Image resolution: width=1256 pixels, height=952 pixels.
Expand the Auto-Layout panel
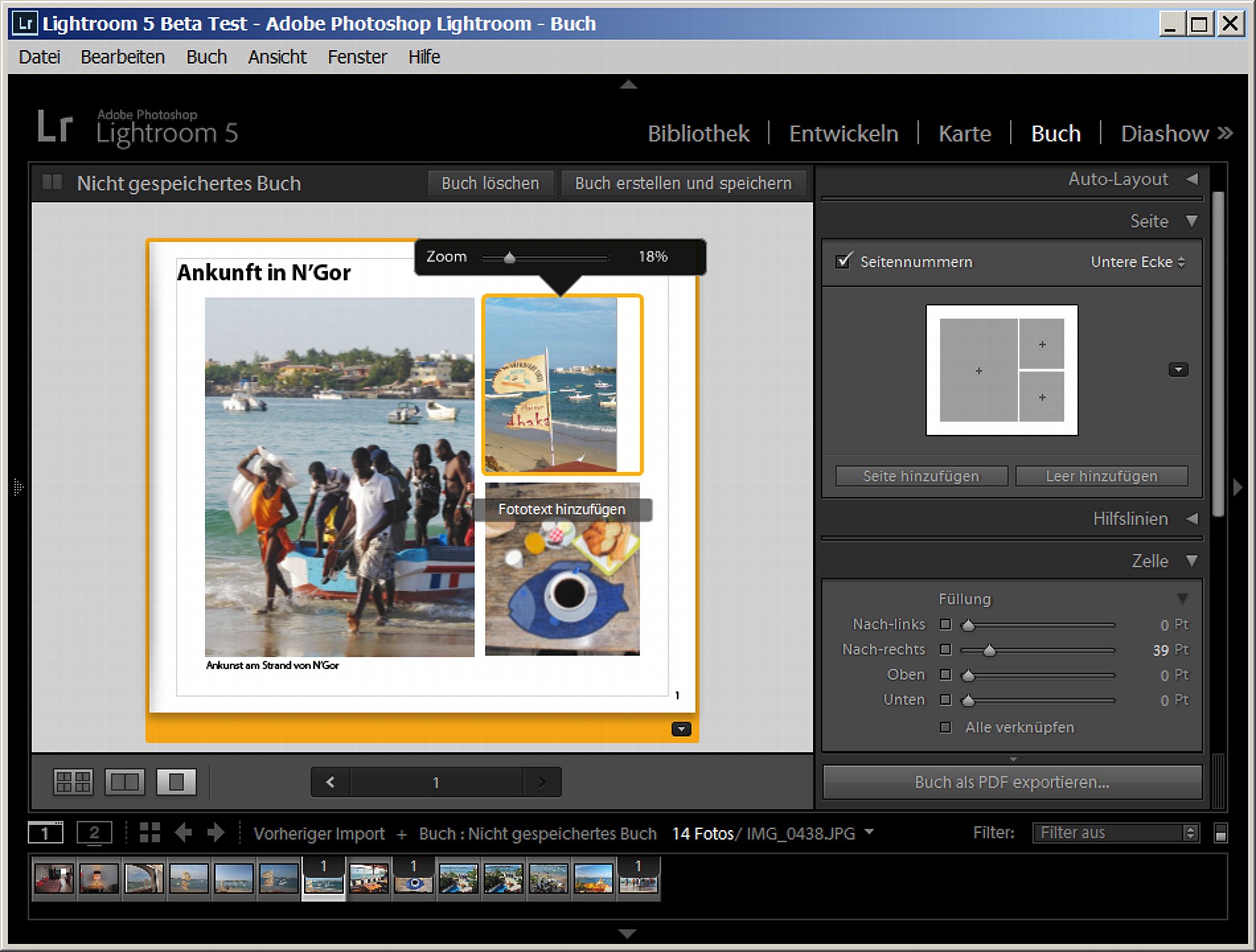(1192, 179)
